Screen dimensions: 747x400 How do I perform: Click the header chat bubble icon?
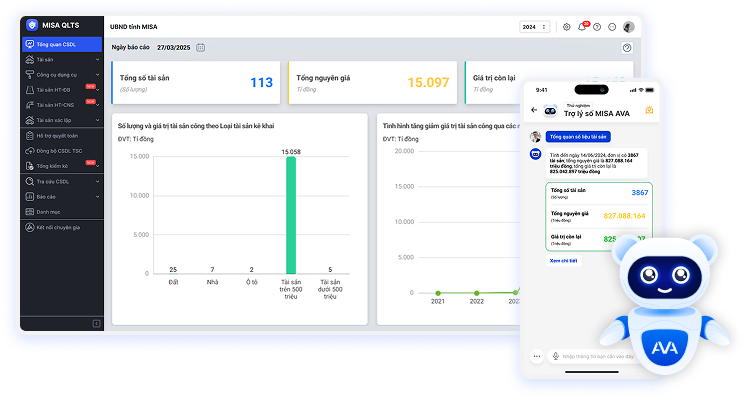point(612,27)
